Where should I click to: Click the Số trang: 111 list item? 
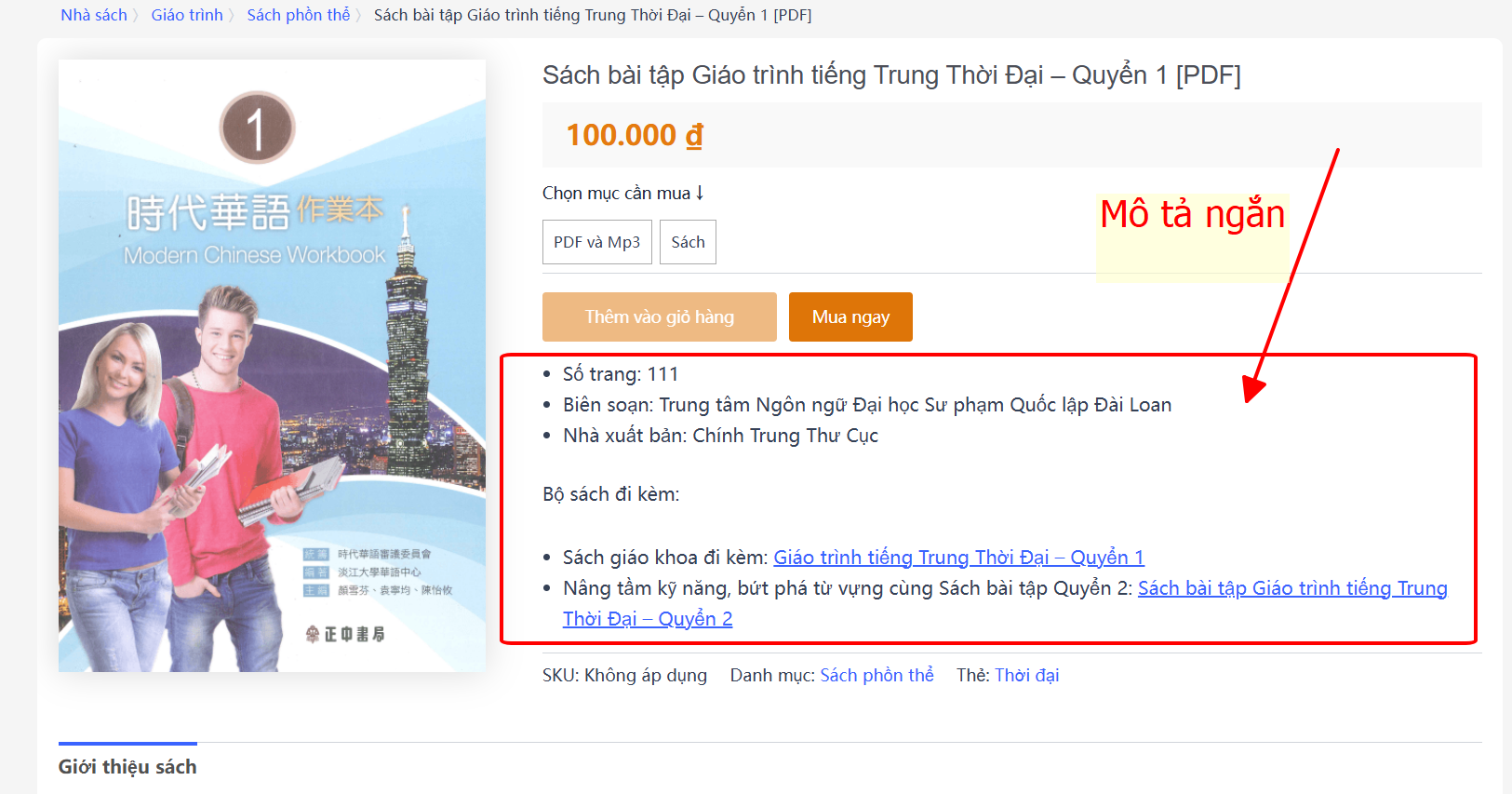(x=621, y=374)
